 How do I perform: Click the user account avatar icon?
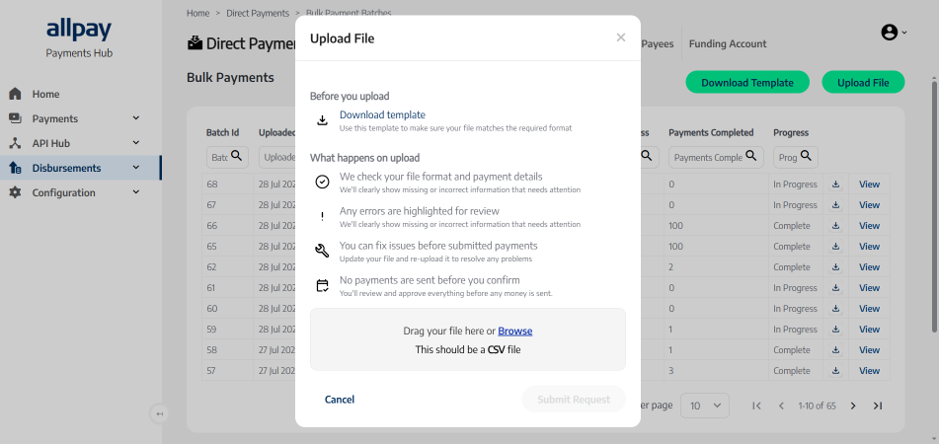[889, 32]
